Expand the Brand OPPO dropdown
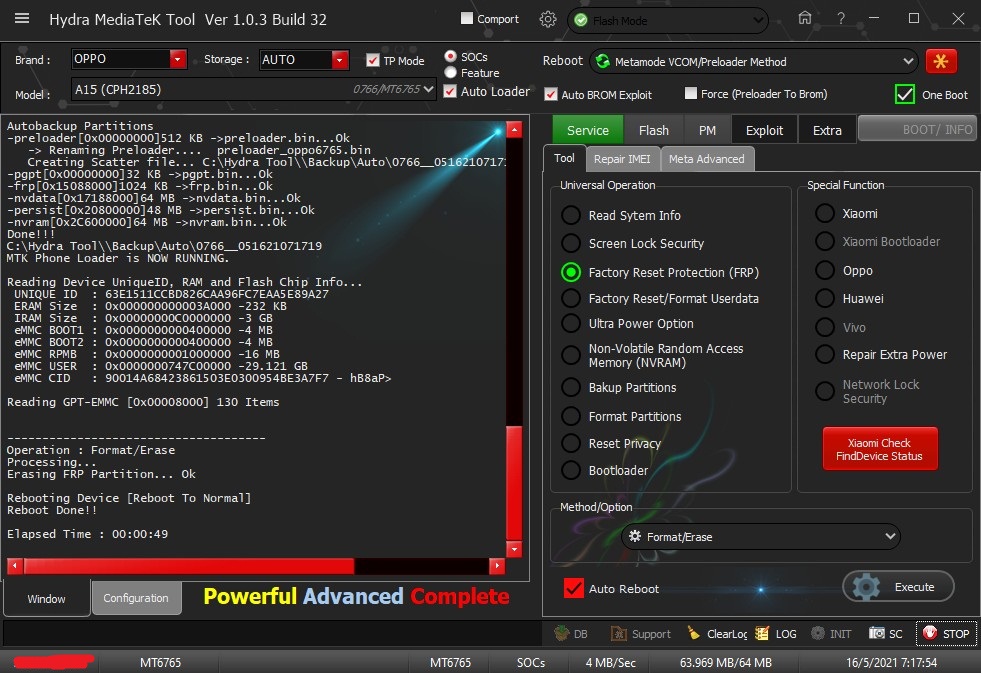981x673 pixels. click(x=178, y=60)
